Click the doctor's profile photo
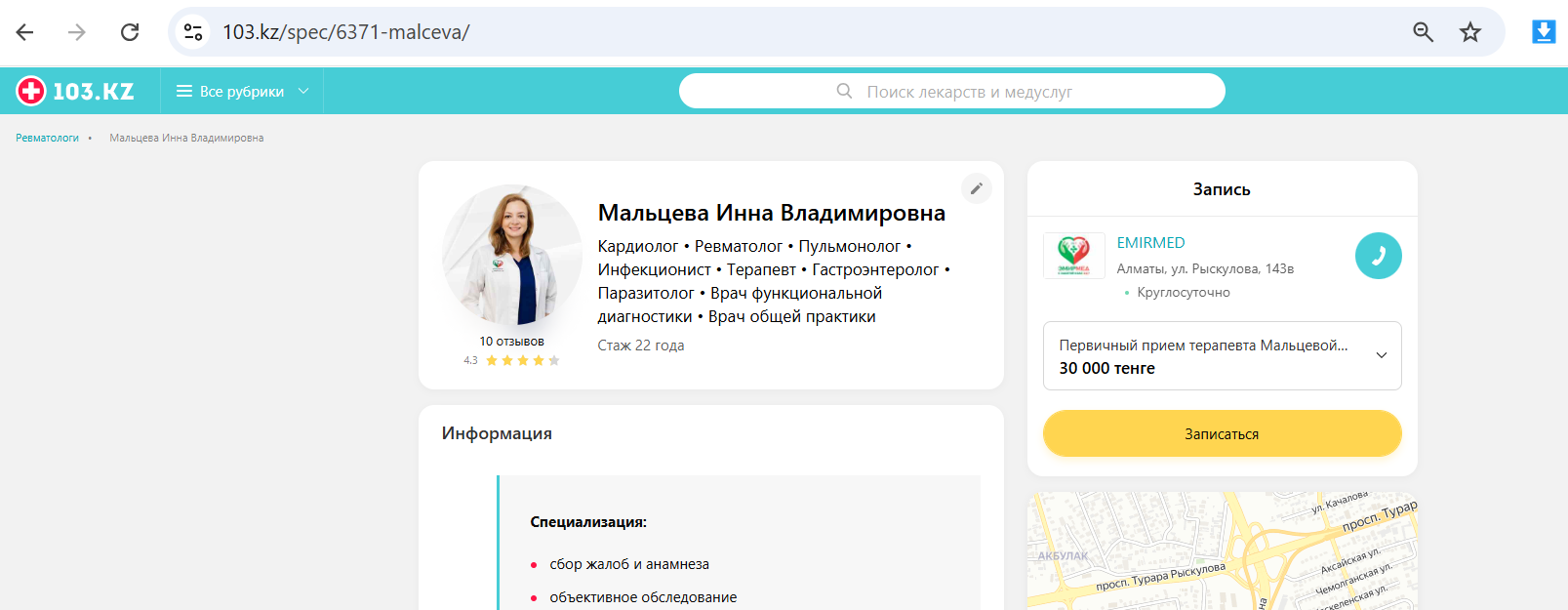 click(512, 255)
